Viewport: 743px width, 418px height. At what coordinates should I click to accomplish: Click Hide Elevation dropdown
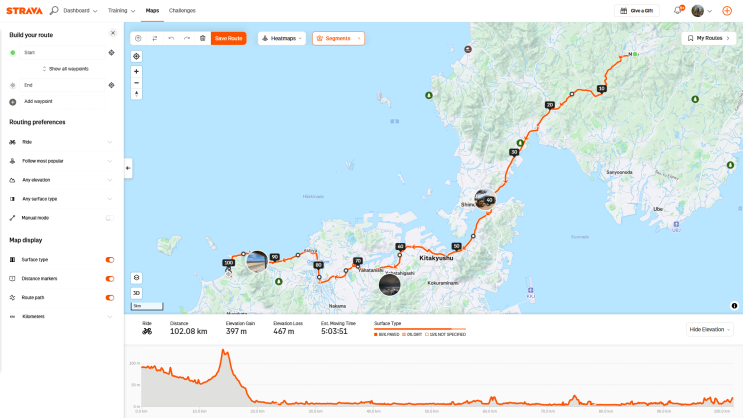click(x=710, y=329)
